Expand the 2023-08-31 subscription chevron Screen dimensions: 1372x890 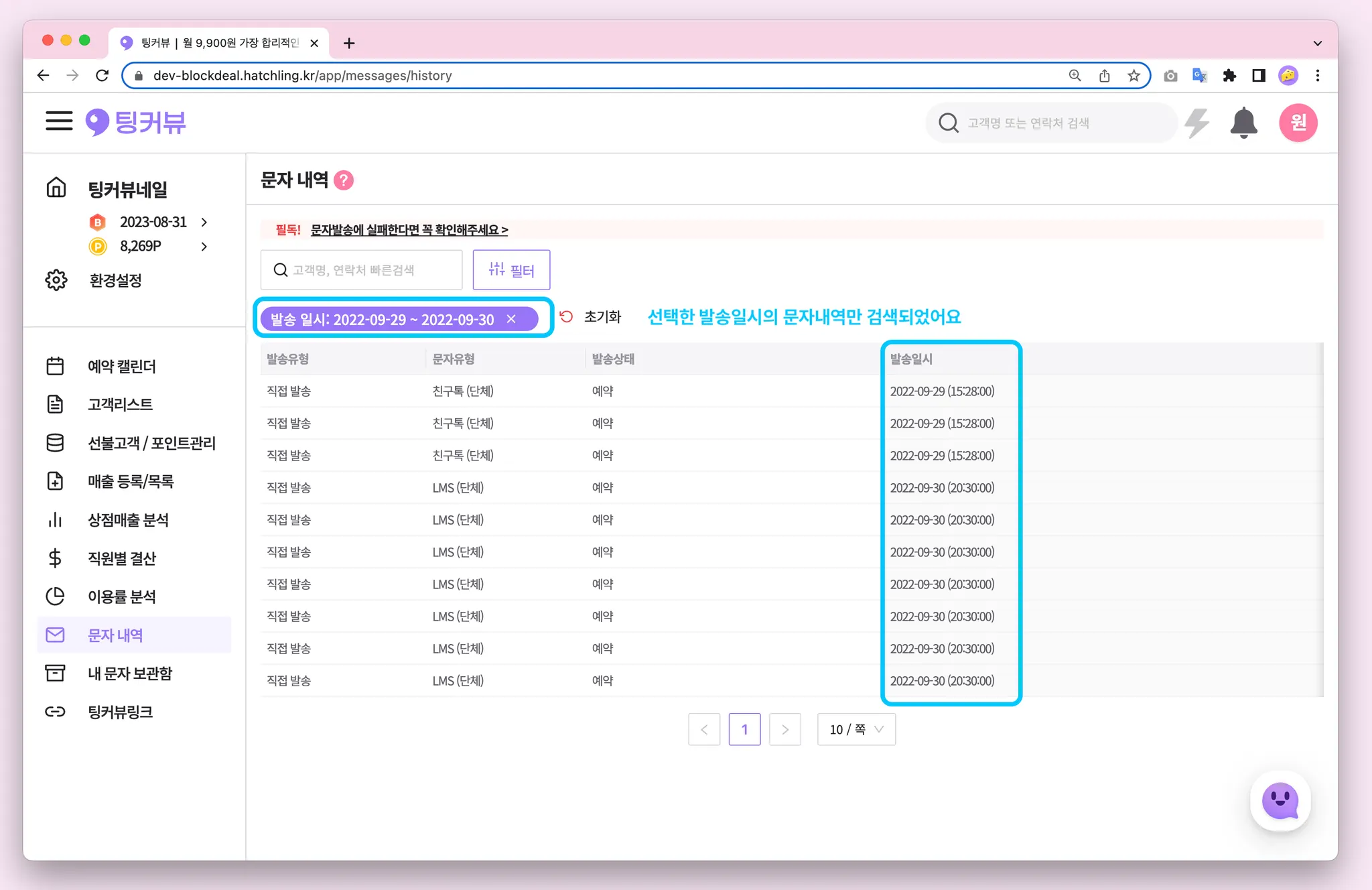point(204,222)
